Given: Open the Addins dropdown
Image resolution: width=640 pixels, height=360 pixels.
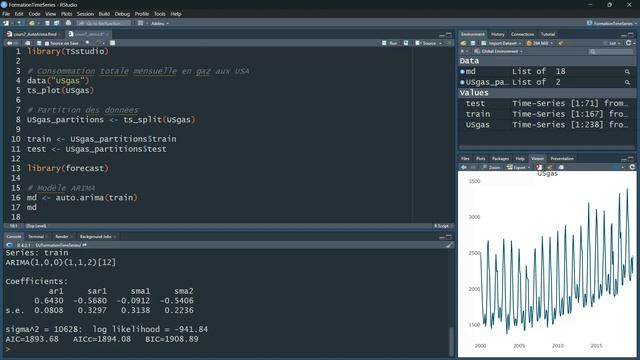Looking at the screenshot, I should pos(160,24).
